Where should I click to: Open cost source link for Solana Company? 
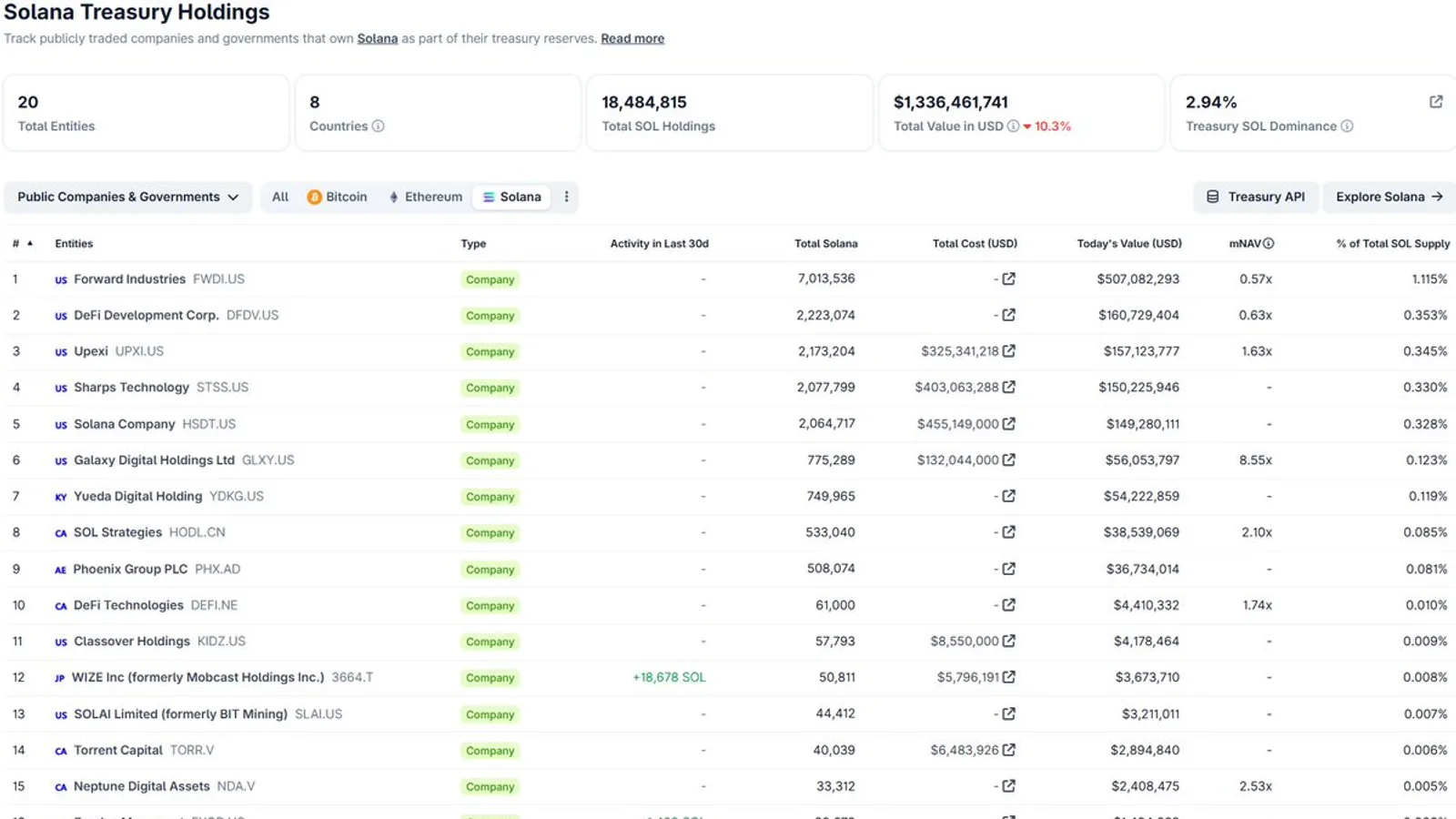coord(1008,424)
